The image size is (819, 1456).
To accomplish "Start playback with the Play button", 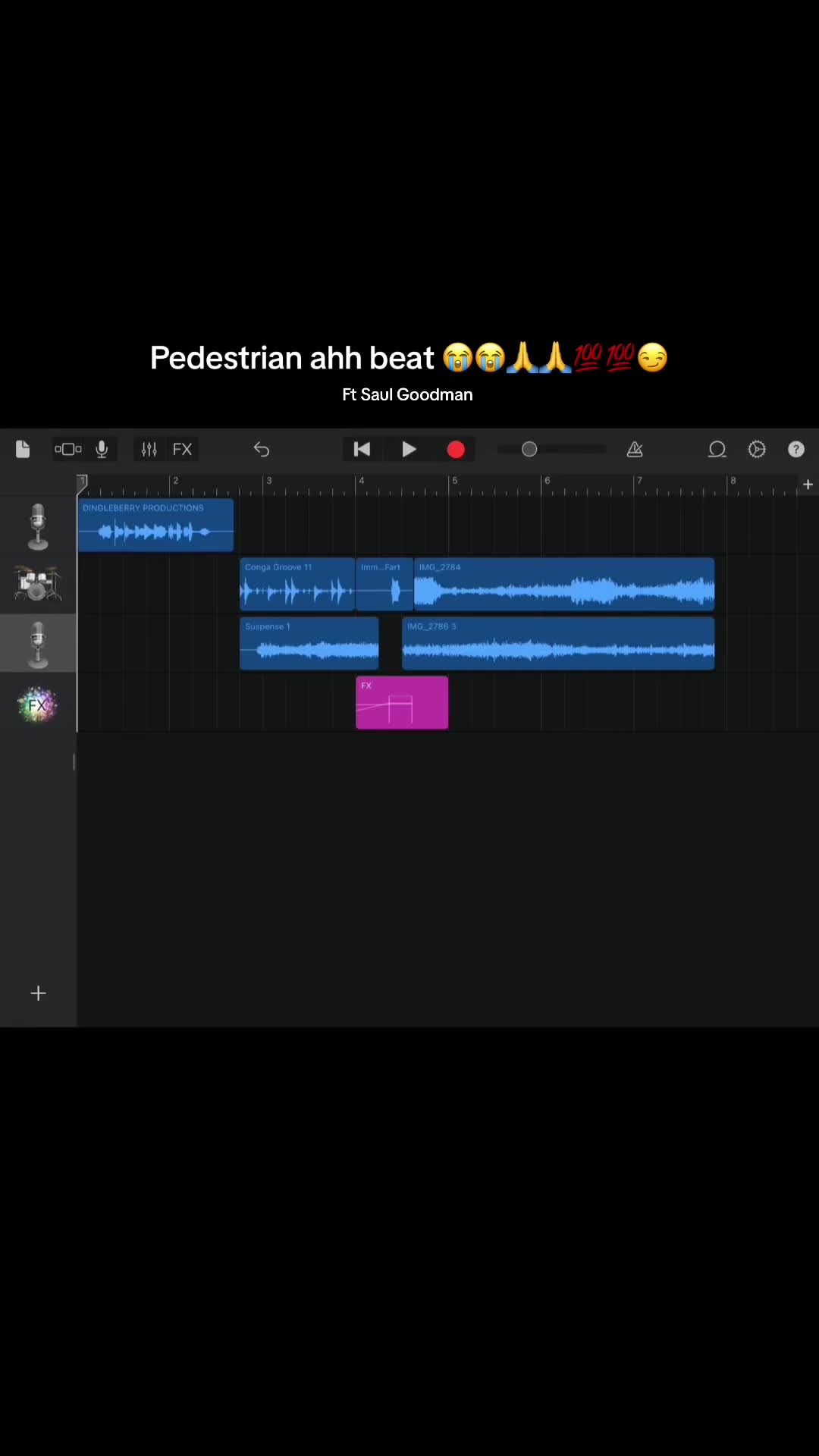I will coord(409,449).
